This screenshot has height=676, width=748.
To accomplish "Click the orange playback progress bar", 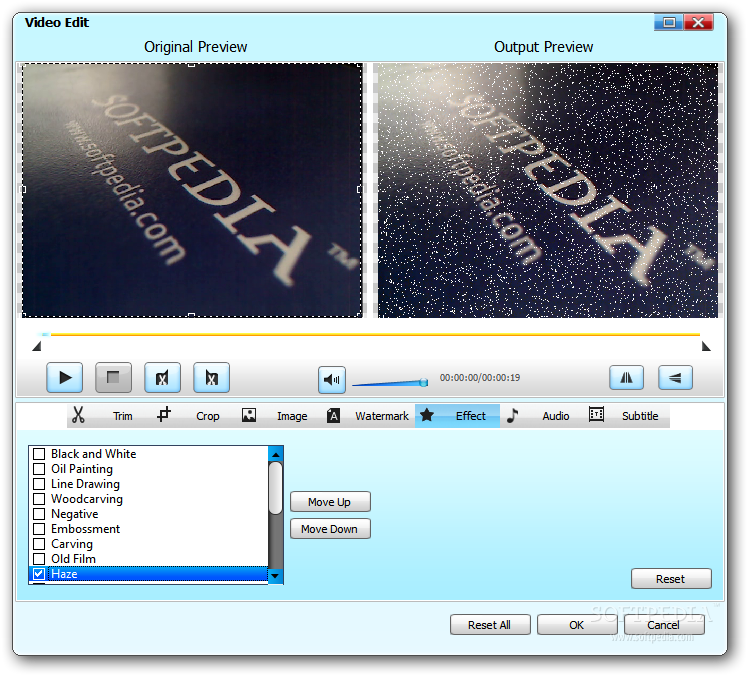I will [375, 334].
